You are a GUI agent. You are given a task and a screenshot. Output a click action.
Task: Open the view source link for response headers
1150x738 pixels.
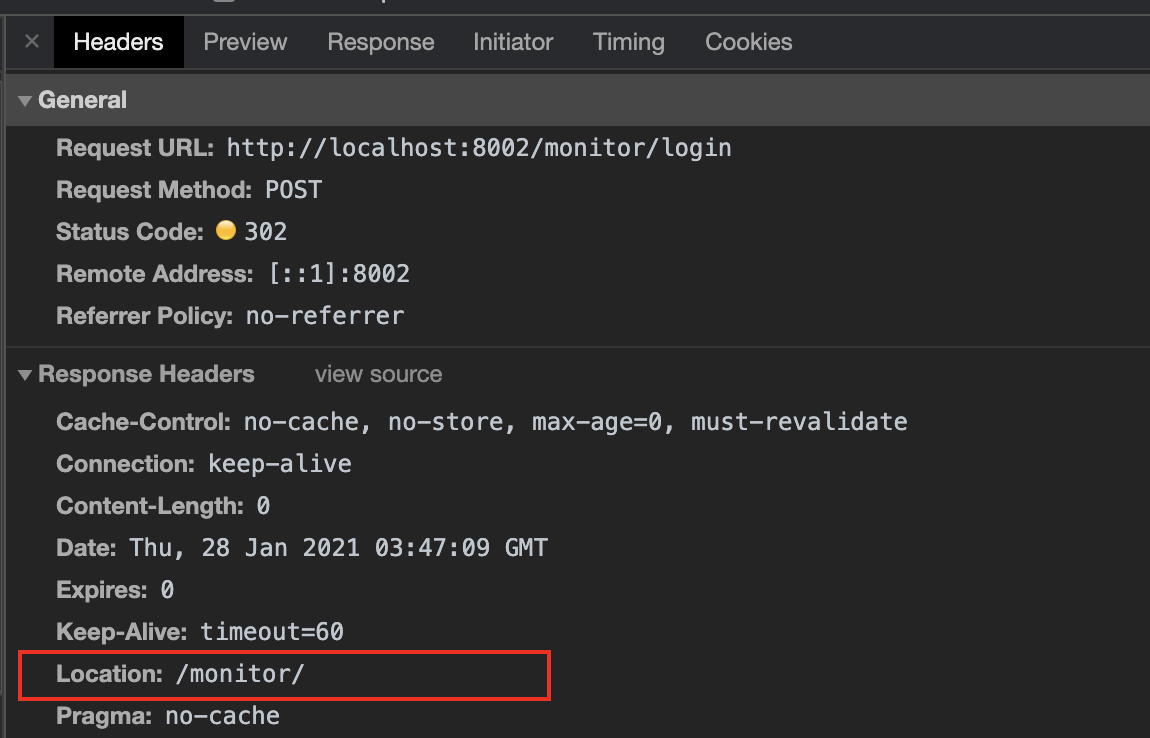click(x=377, y=375)
